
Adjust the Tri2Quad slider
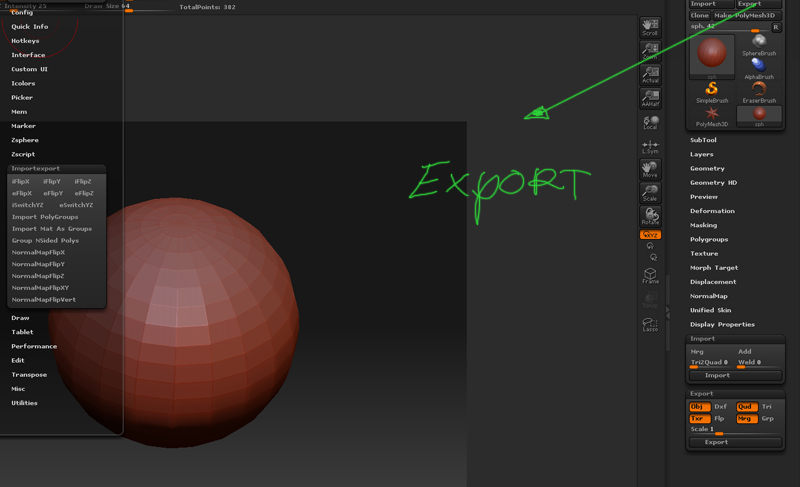711,363
